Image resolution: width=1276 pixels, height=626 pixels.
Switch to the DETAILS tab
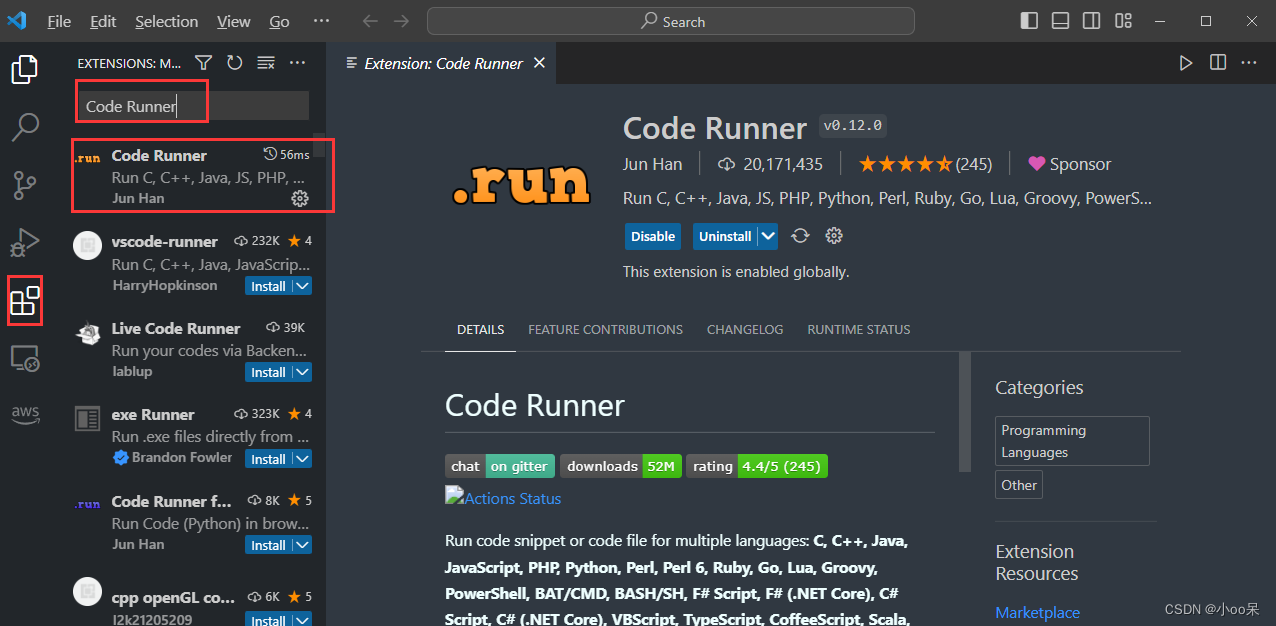pyautogui.click(x=481, y=329)
